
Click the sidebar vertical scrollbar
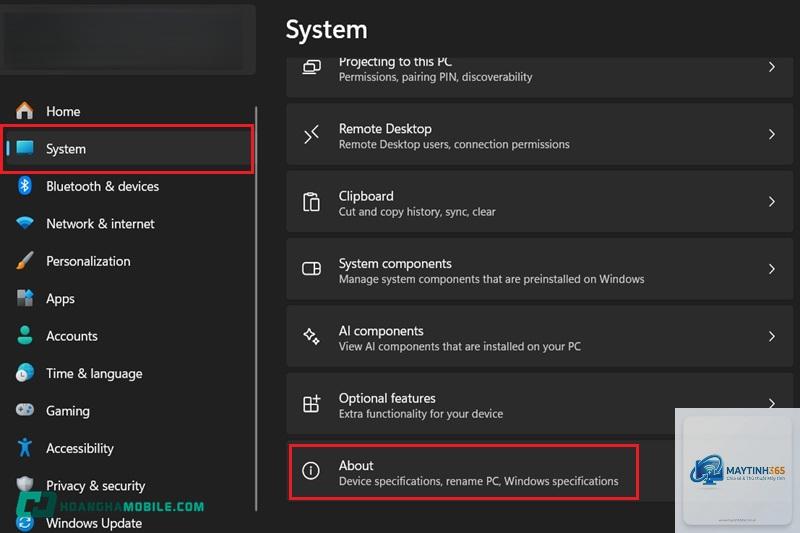(x=256, y=308)
